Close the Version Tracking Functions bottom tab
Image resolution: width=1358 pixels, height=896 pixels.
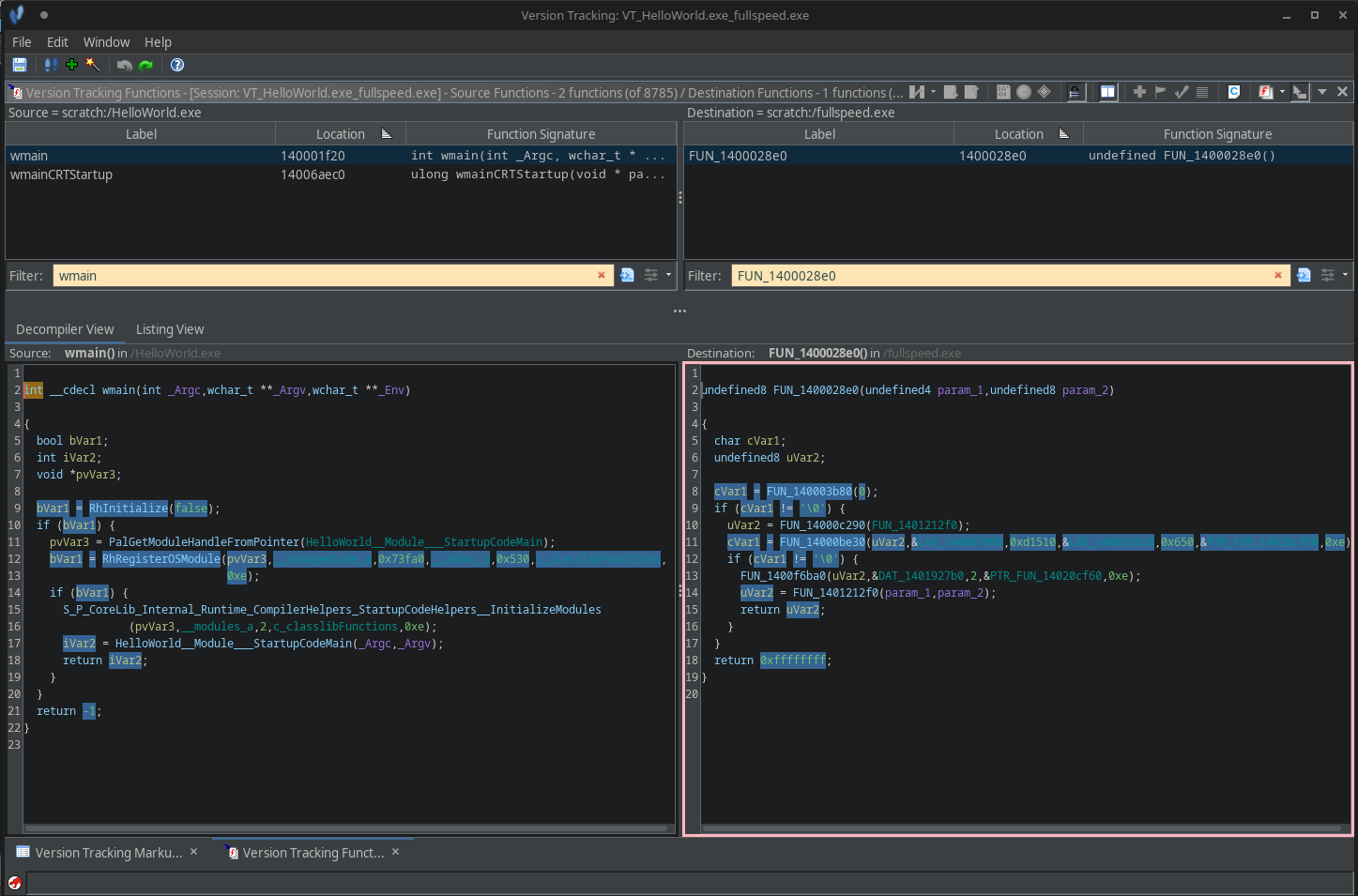(x=396, y=852)
